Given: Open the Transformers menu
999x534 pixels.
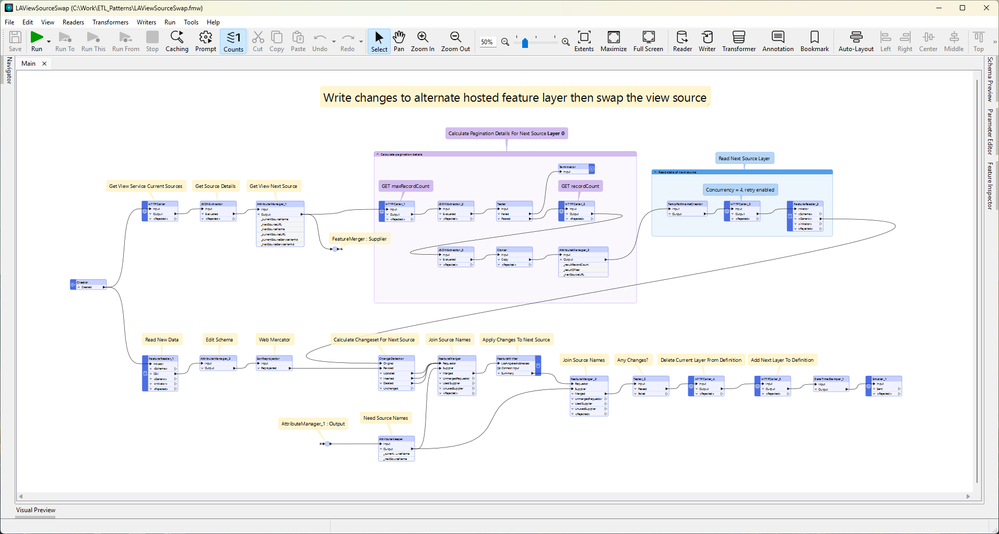Looking at the screenshot, I should click(x=109, y=21).
